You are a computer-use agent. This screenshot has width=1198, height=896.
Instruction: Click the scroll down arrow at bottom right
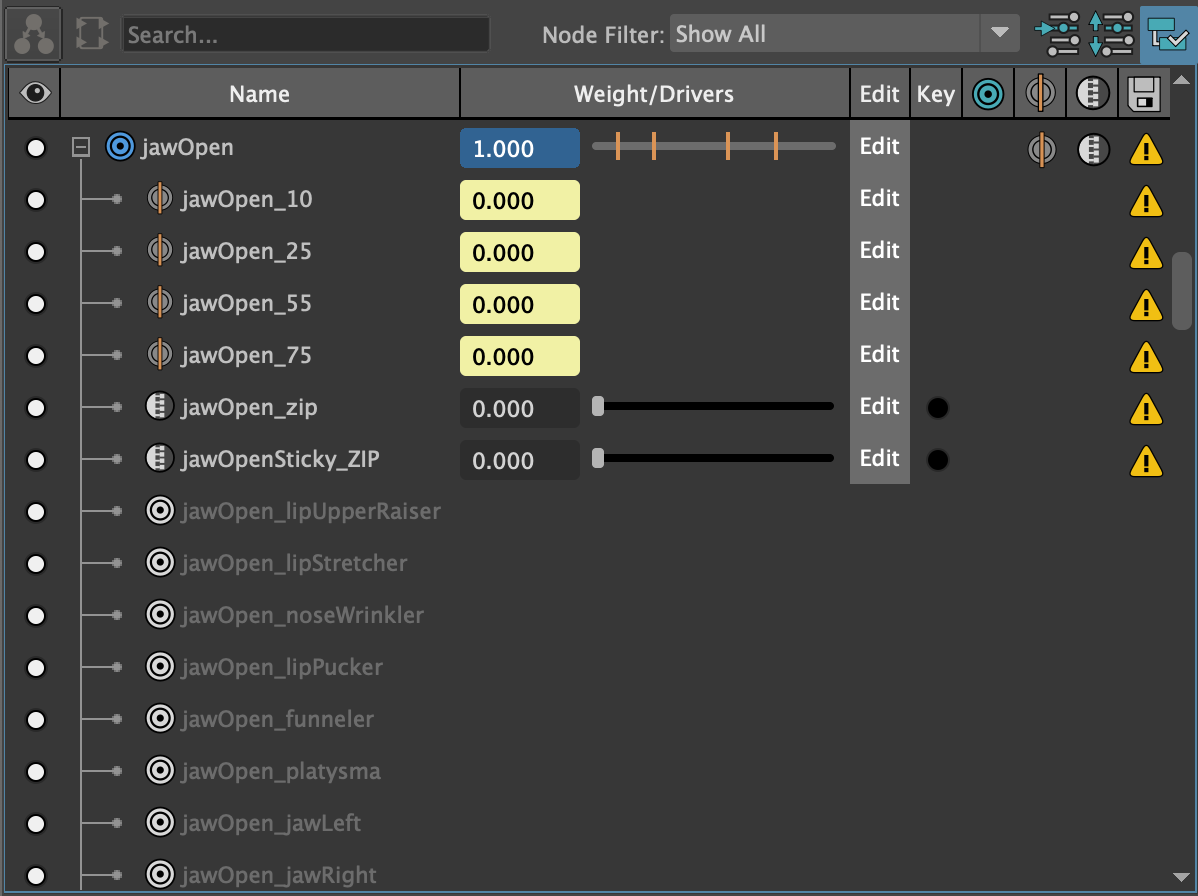pos(1182,877)
